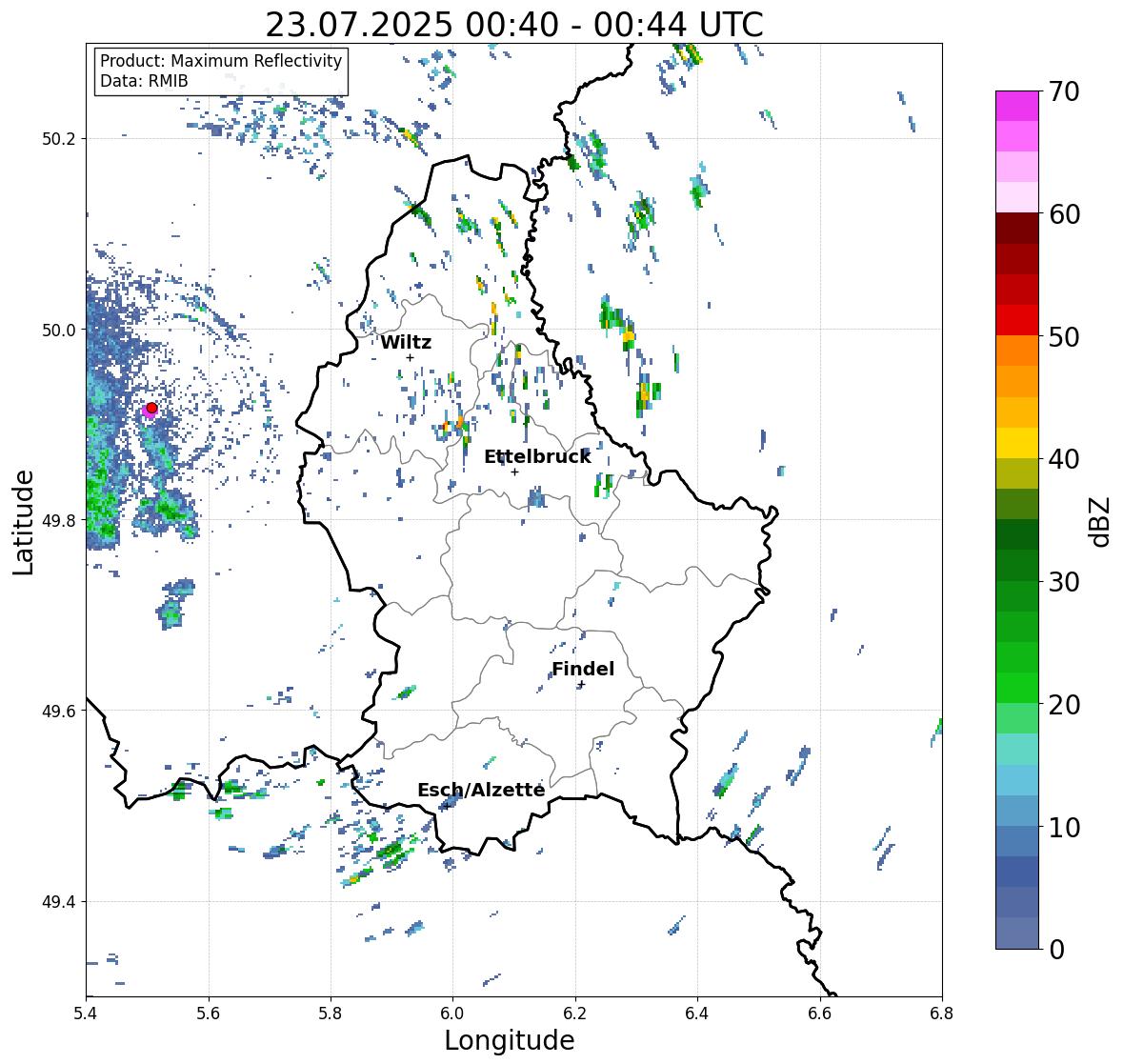Click the 50.2 latitude tick label
The width and height of the screenshot is (1123, 1064).
coord(59,139)
